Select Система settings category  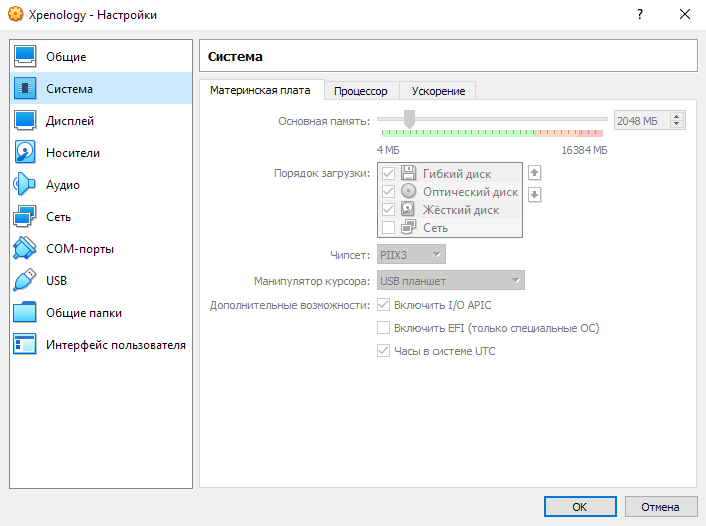pyautogui.click(x=101, y=88)
